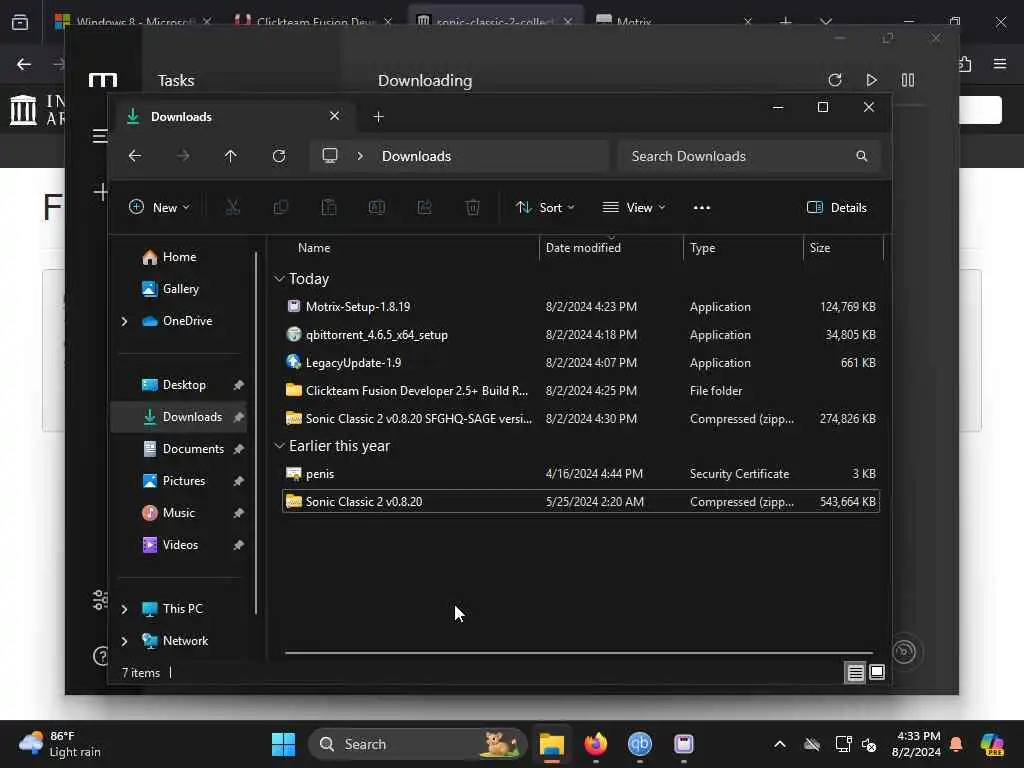Image resolution: width=1024 pixels, height=768 pixels.
Task: Open qBittorrent from the taskbar
Action: (640, 744)
